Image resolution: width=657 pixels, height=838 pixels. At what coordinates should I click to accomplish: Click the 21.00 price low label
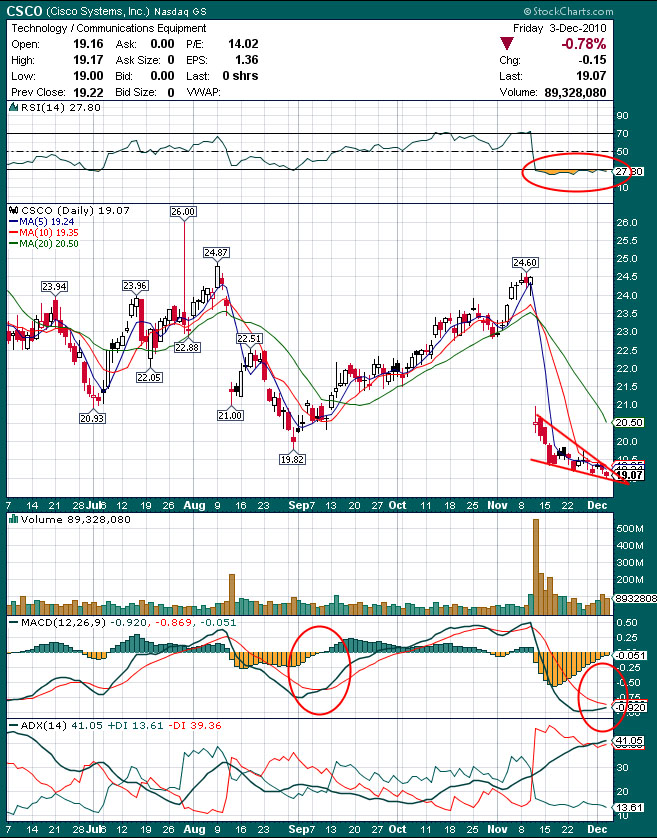click(x=230, y=415)
